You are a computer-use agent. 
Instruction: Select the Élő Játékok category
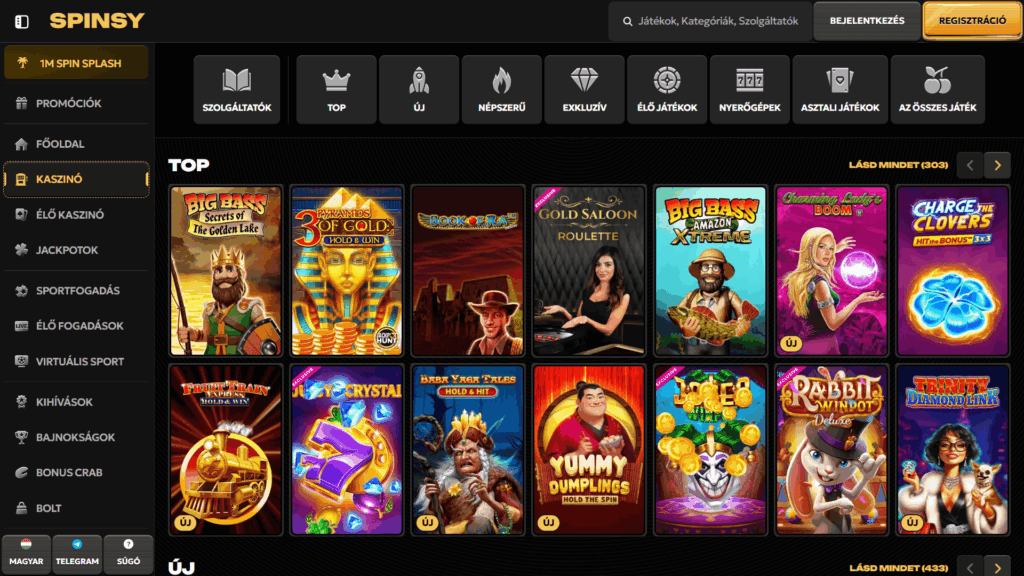click(667, 89)
